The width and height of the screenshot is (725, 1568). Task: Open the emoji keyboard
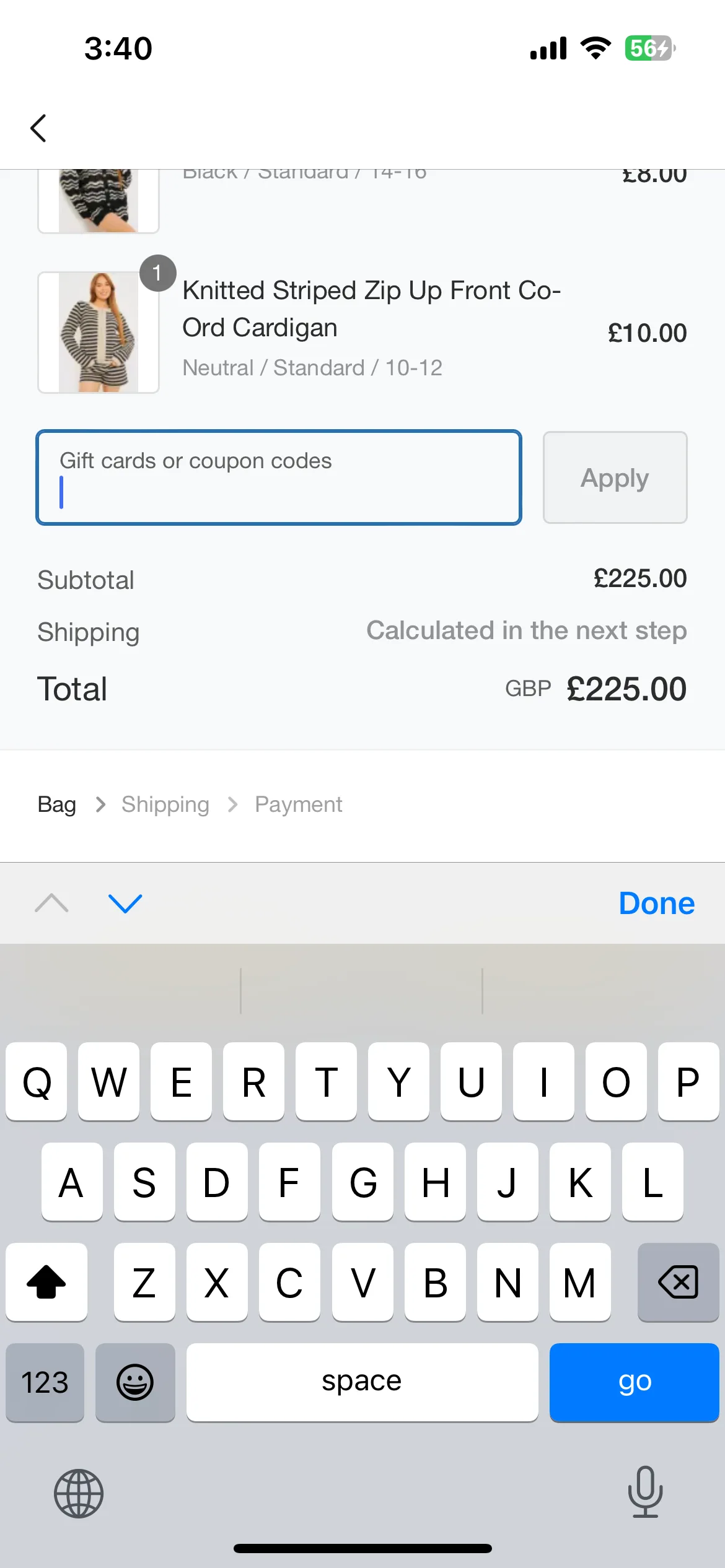135,1382
